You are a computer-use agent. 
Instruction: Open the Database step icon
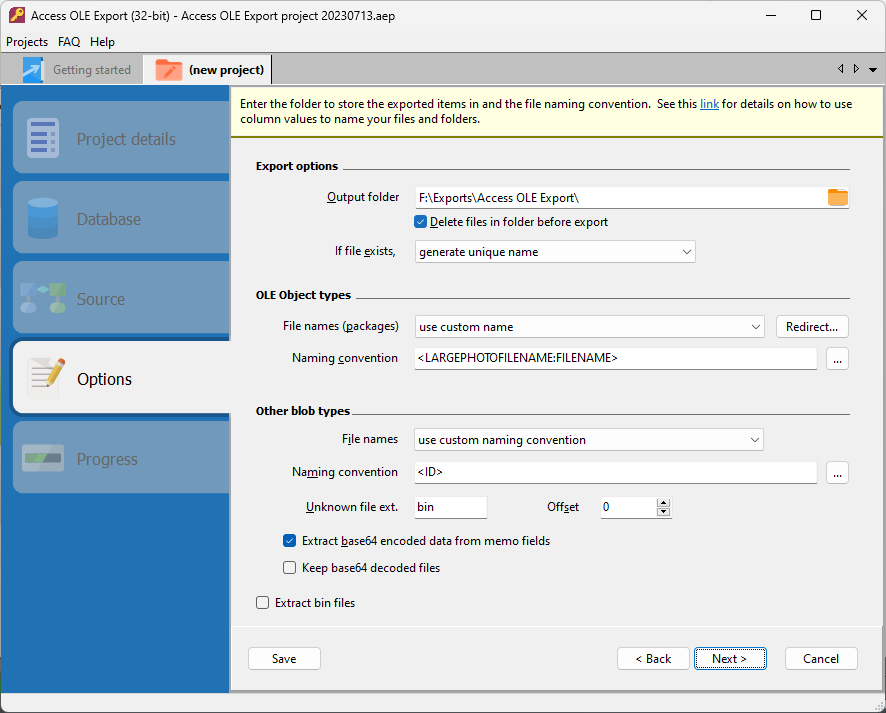[43, 219]
